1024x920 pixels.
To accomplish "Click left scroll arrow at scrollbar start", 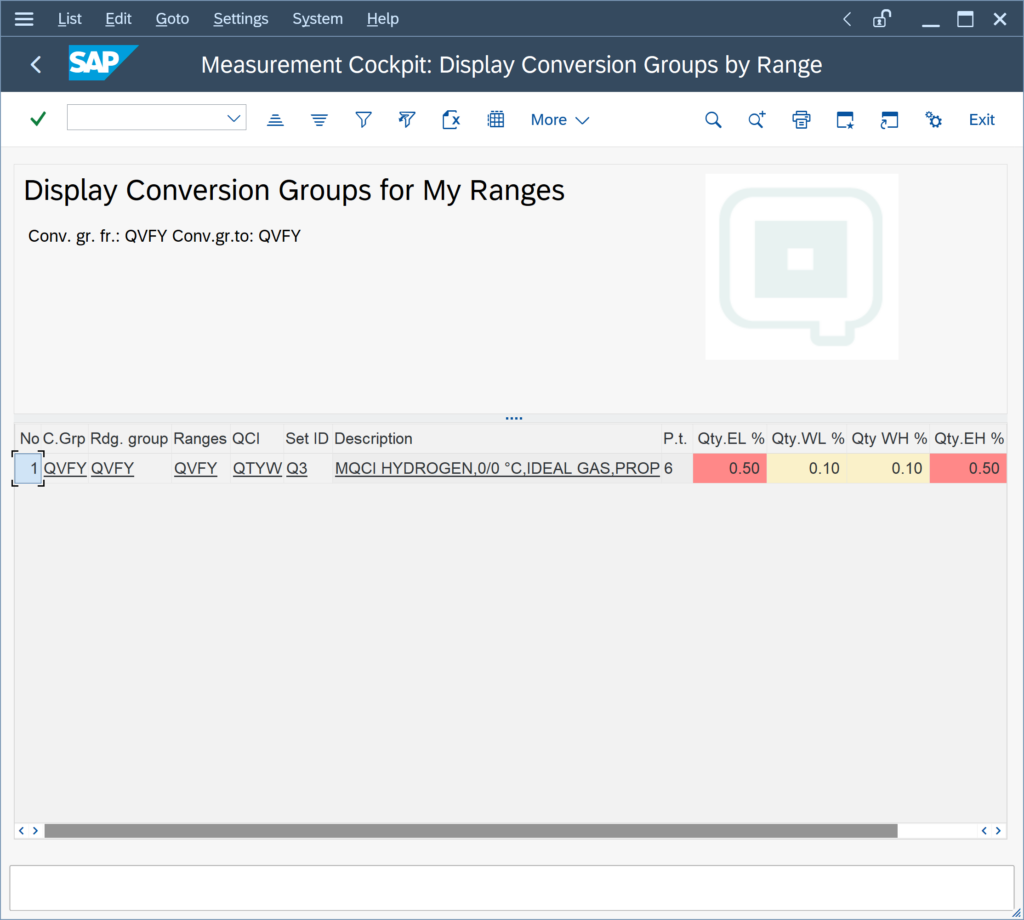I will coord(22,831).
